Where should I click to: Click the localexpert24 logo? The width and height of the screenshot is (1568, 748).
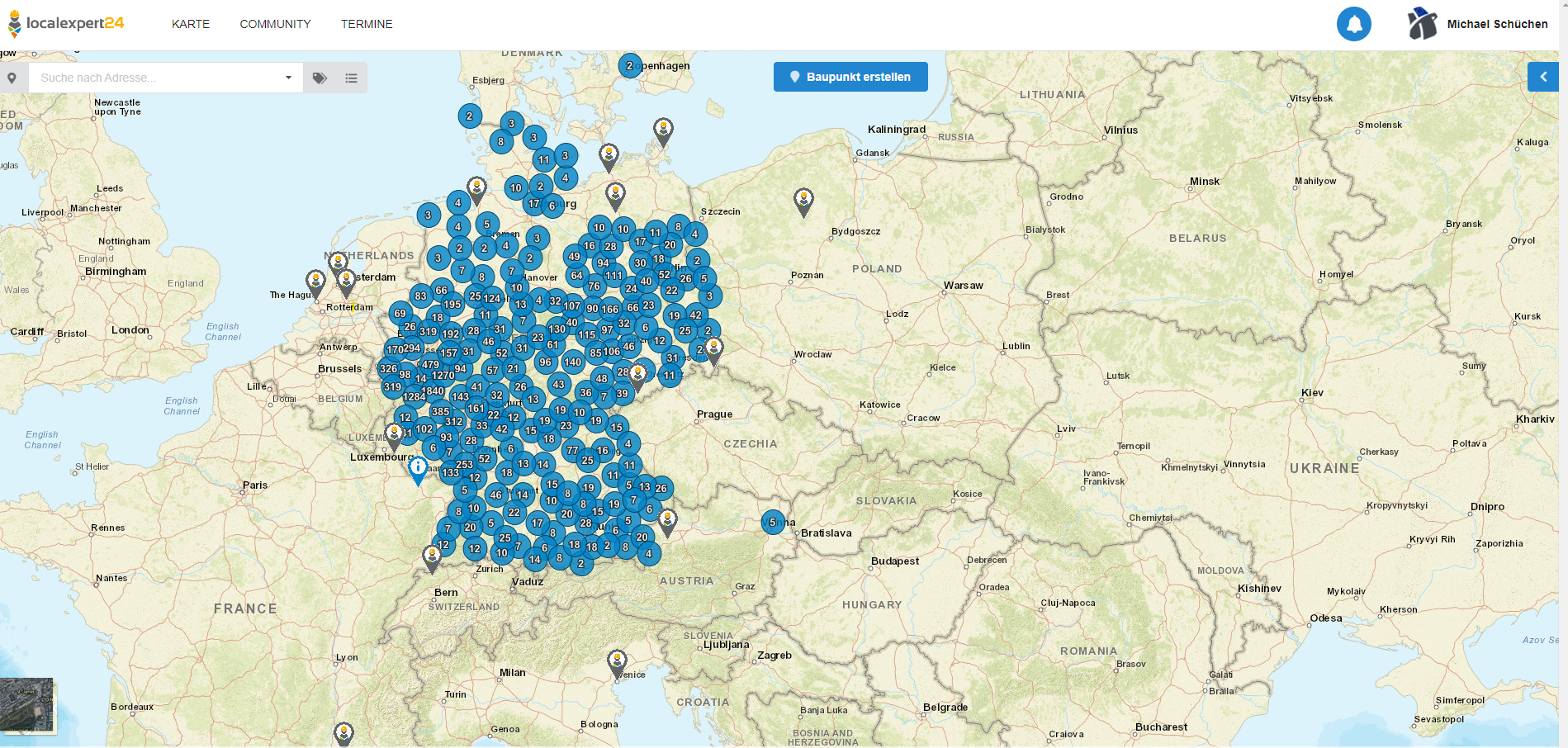click(x=66, y=24)
